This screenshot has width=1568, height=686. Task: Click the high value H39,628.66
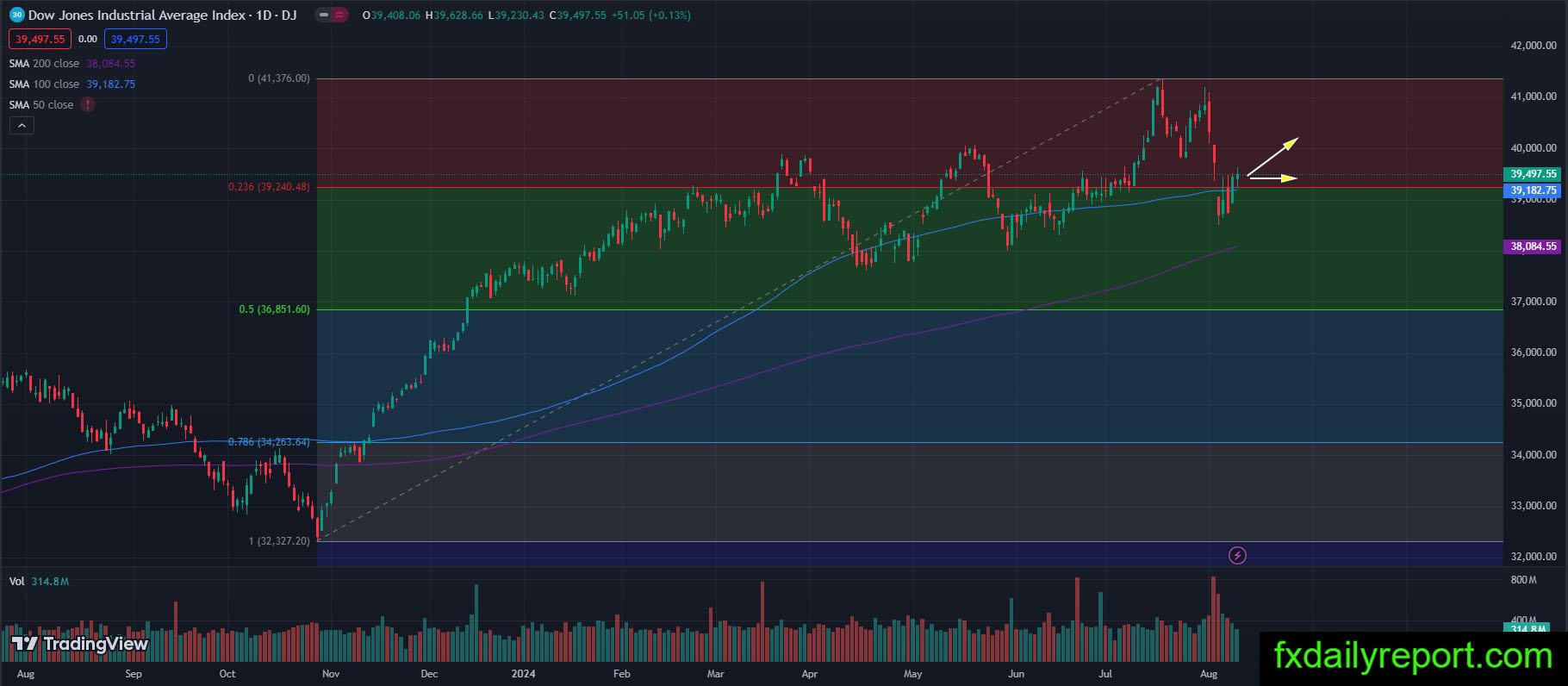454,16
